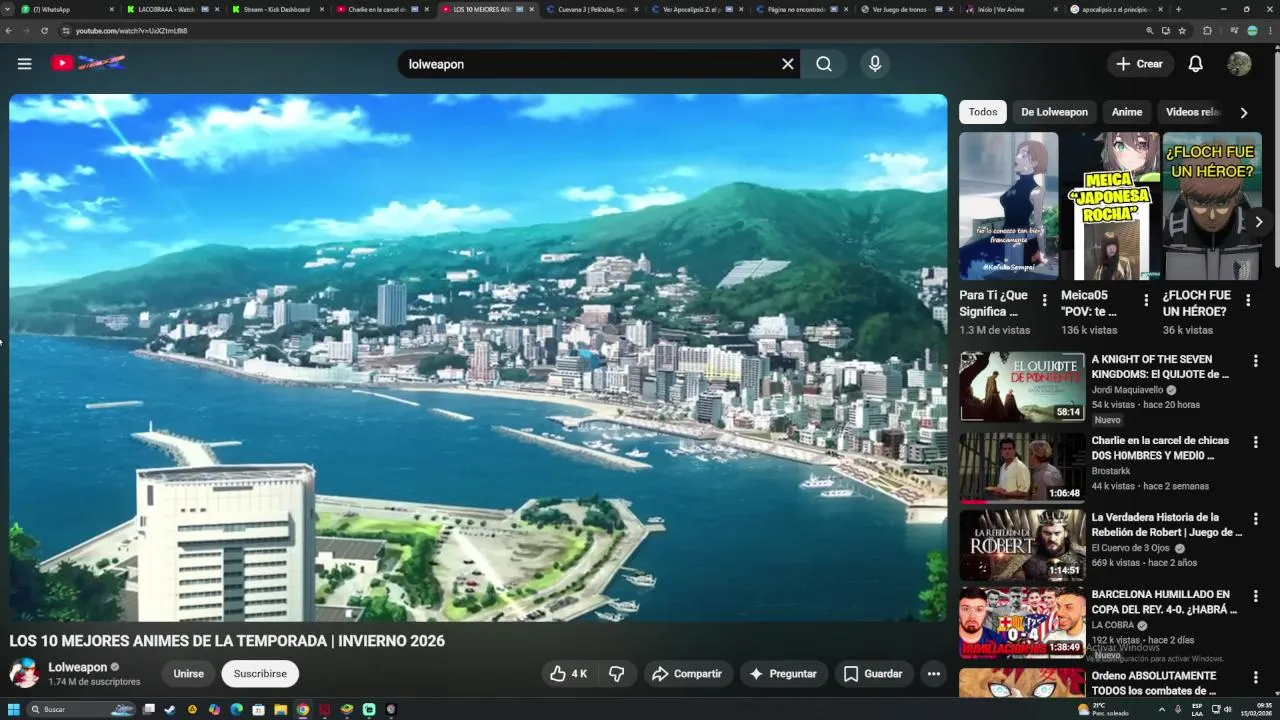Switch to the Cuevana 3 browser tab

[x=594, y=9]
